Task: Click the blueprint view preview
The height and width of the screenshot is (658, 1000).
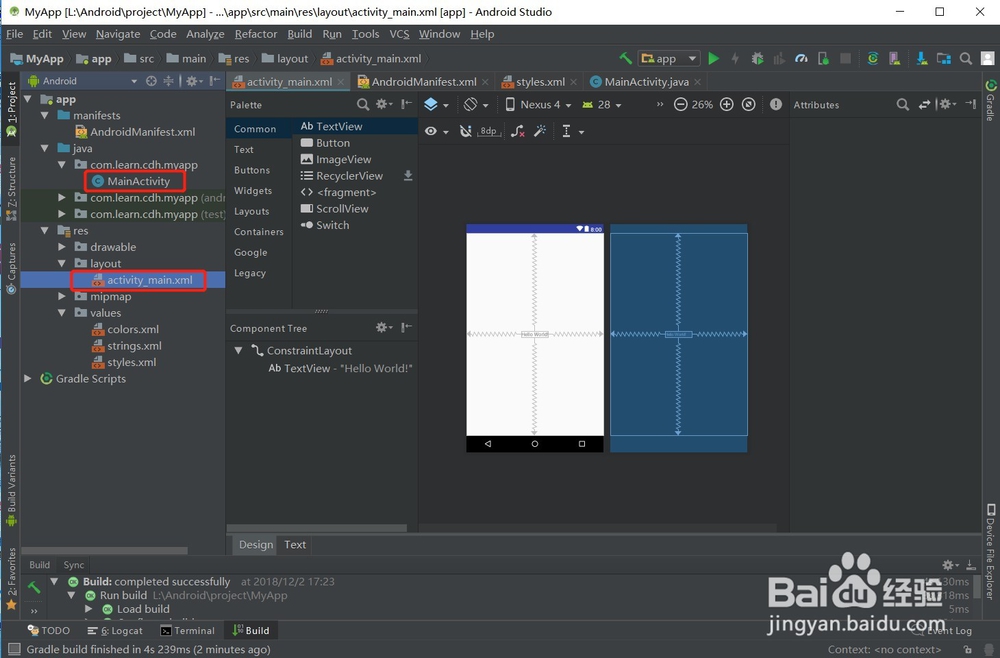Action: (679, 338)
